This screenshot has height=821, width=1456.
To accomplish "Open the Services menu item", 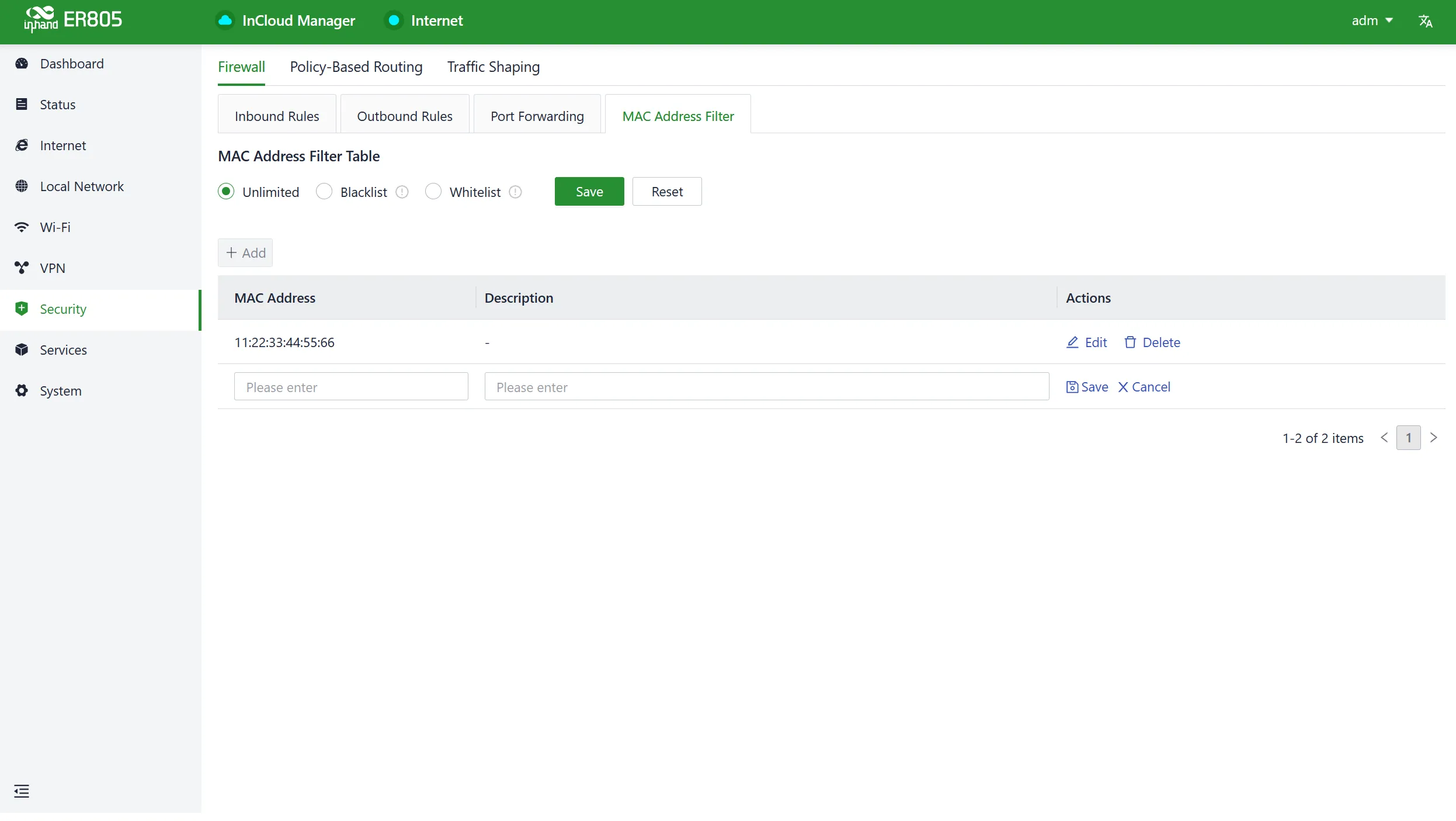I will 100,350.
